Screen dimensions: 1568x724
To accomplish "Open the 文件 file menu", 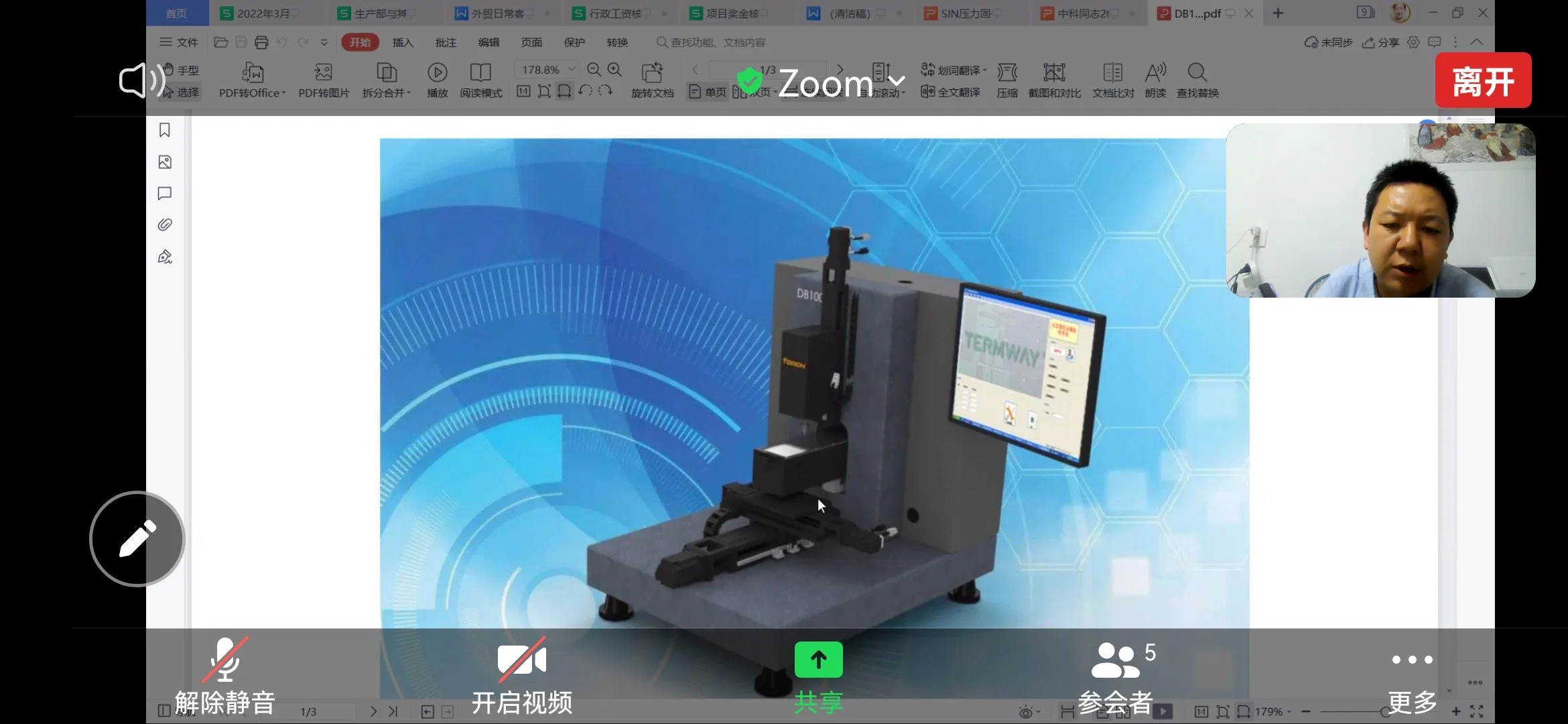I will click(x=178, y=42).
